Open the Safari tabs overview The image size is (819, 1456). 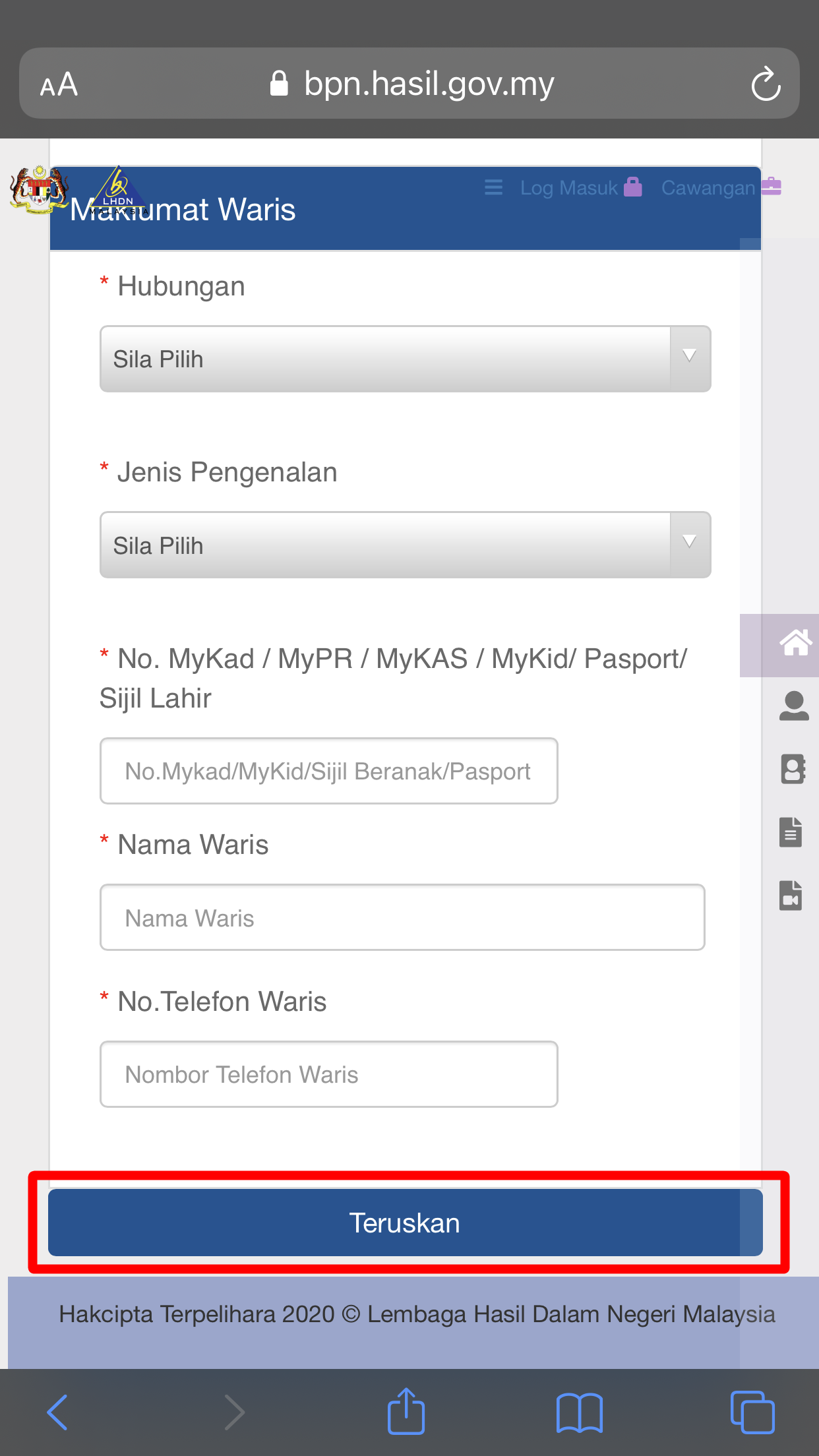[752, 1412]
